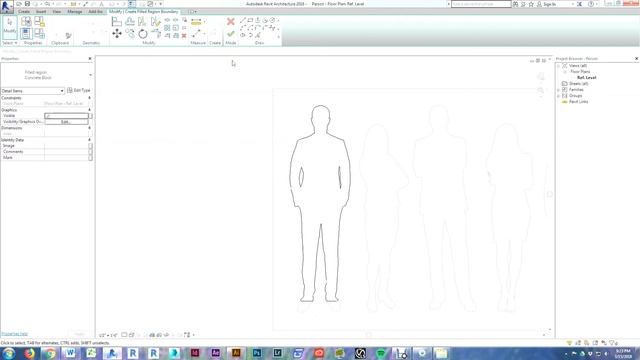
Task: Select the Modify arrow tool
Action: point(10,26)
